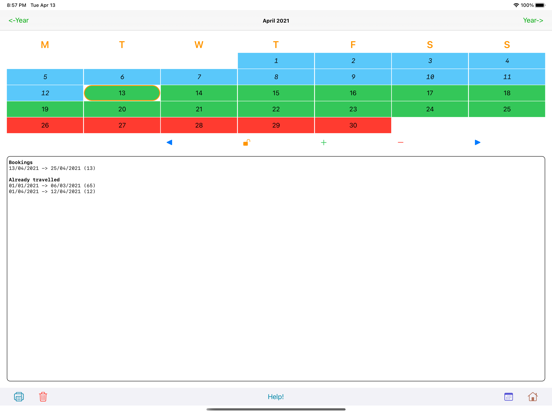Screen dimensions: 552x414
Task: Remove booking with red minus icon
Action: tap(401, 142)
